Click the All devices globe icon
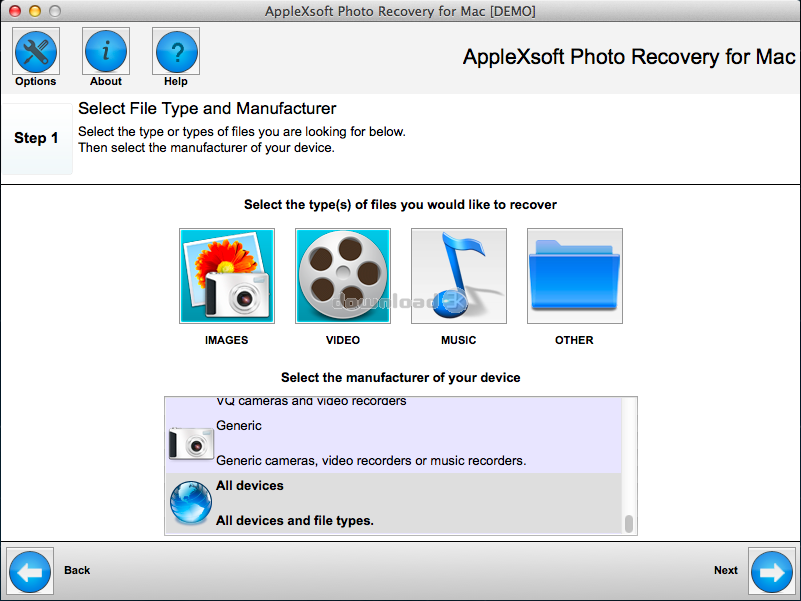The height and width of the screenshot is (601, 801). tap(190, 503)
